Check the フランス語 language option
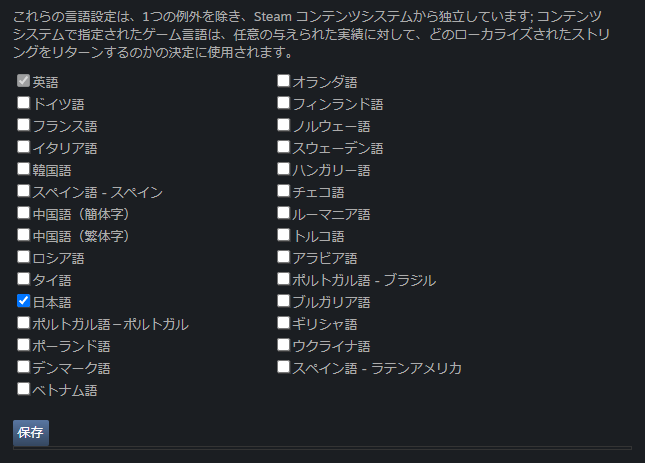 tap(23, 124)
